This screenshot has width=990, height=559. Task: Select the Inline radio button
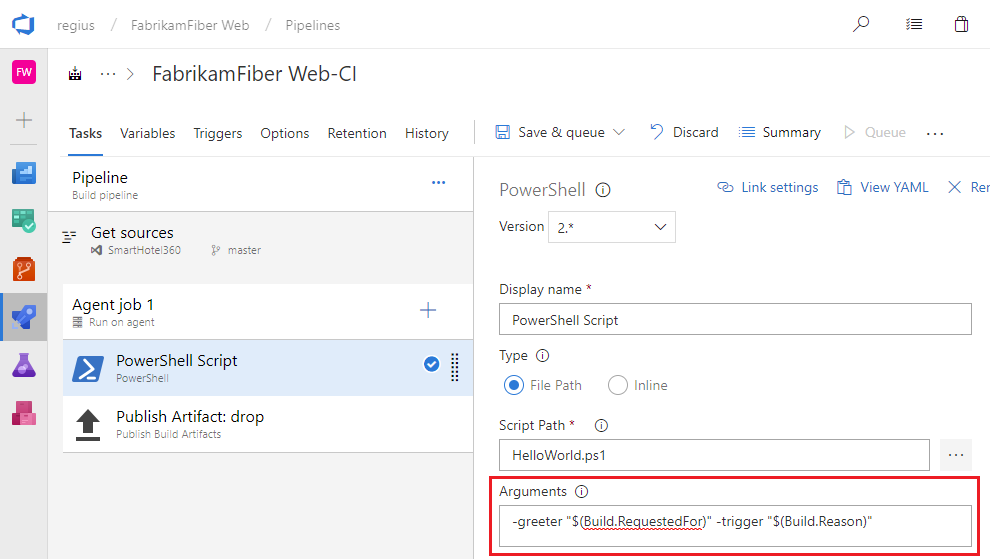[618, 385]
